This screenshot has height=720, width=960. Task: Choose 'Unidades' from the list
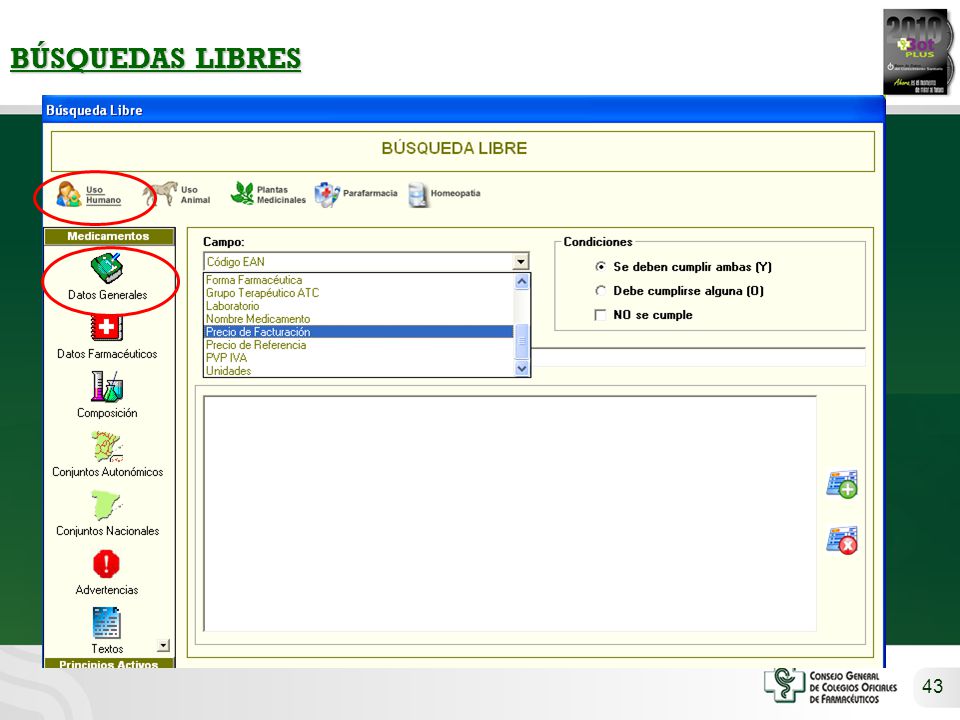358,370
